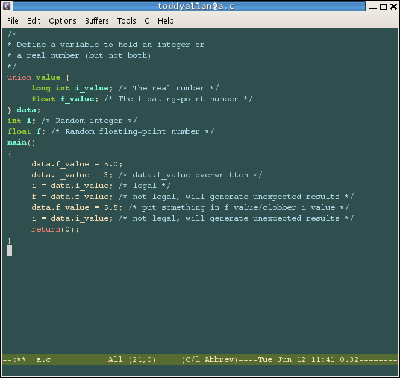Close the Emacs window
This screenshot has width=400, height=378.
(x=393, y=6)
